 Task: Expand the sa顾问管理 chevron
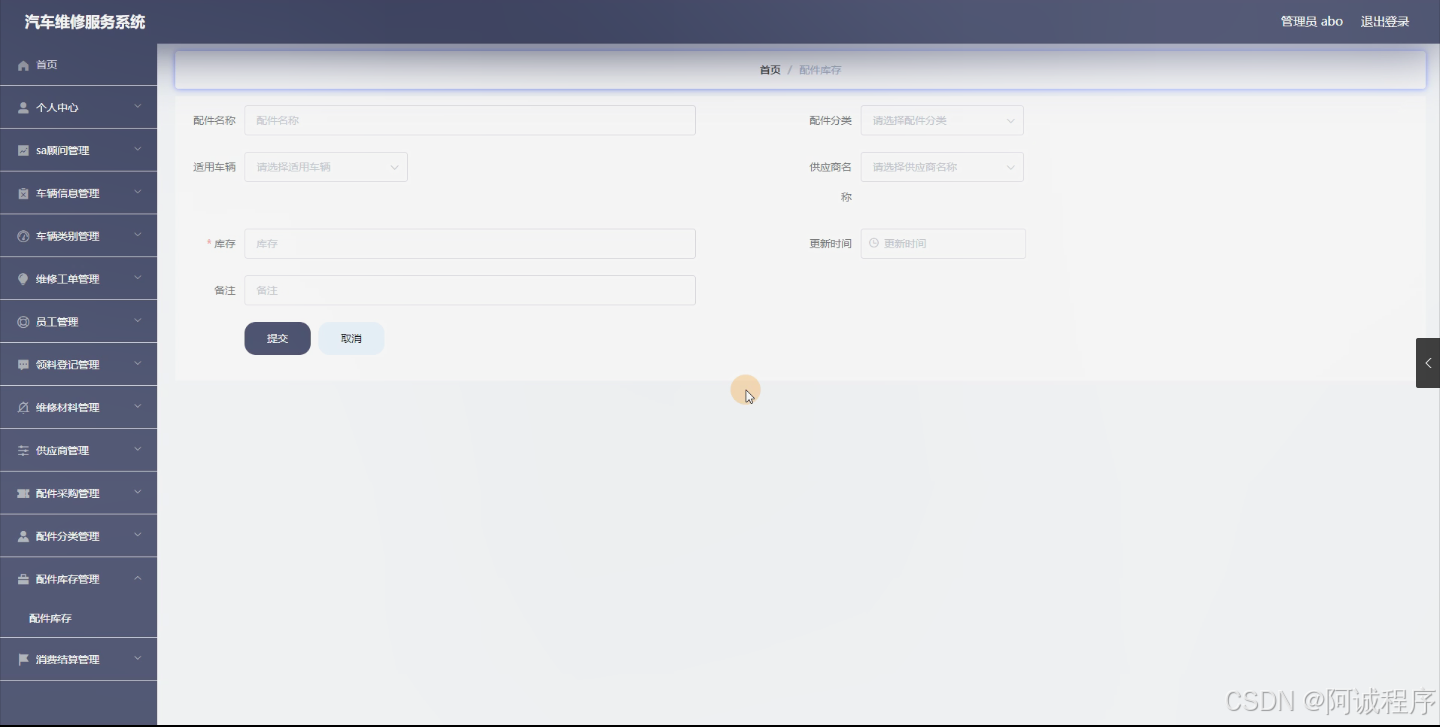coord(138,149)
